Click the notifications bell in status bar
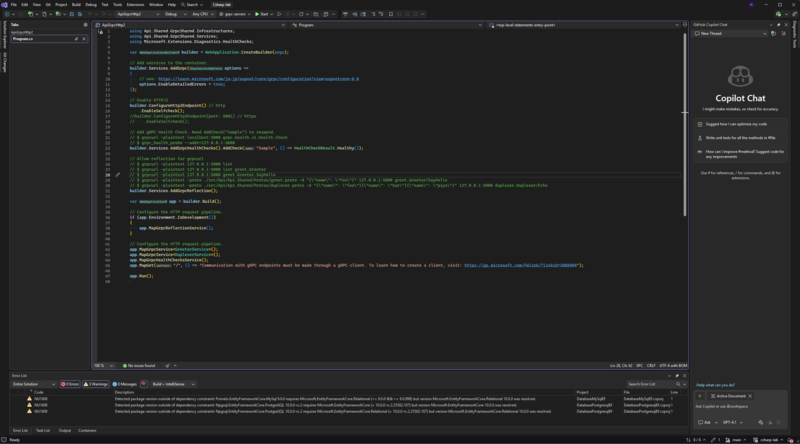Image resolution: width=800 pixels, height=444 pixels. (x=791, y=440)
